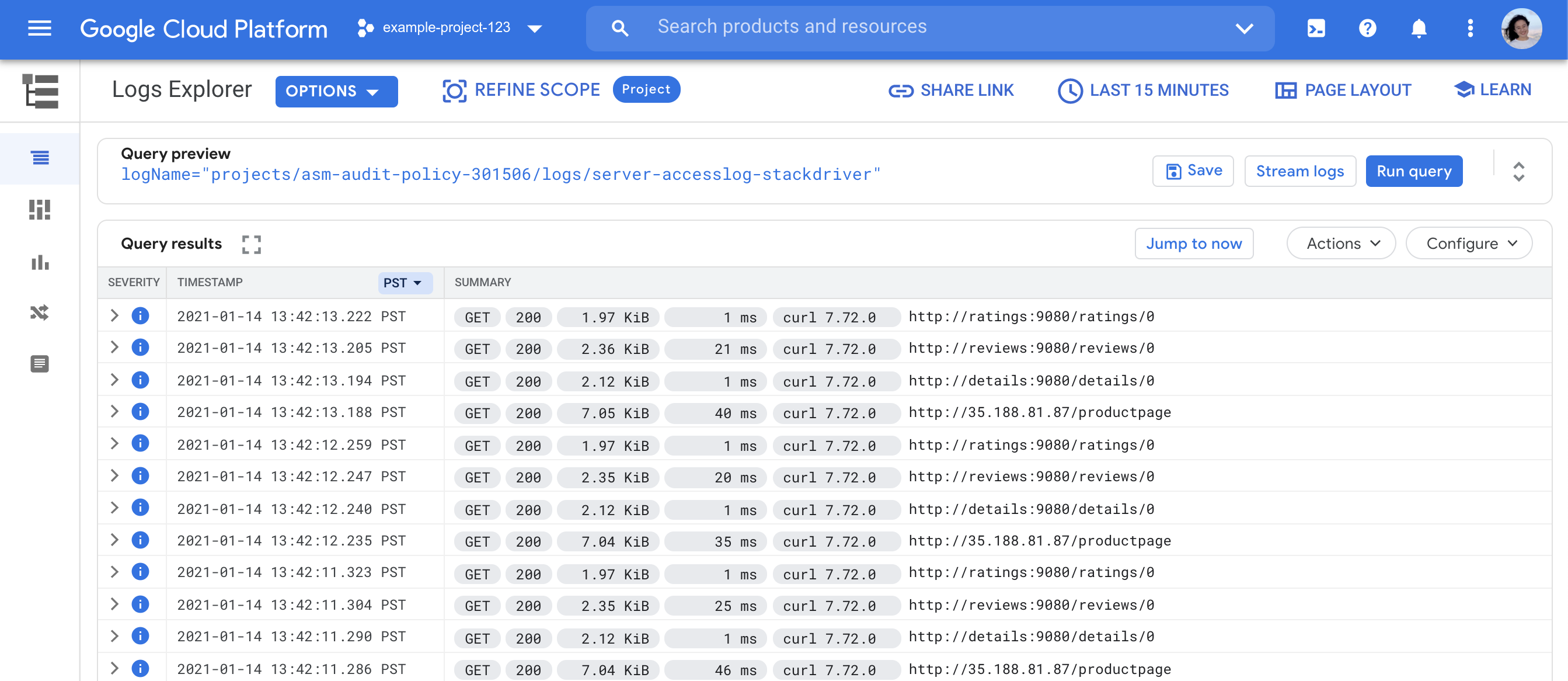Click the Stream logs link
Viewport: 1568px width, 681px height.
click(1300, 171)
